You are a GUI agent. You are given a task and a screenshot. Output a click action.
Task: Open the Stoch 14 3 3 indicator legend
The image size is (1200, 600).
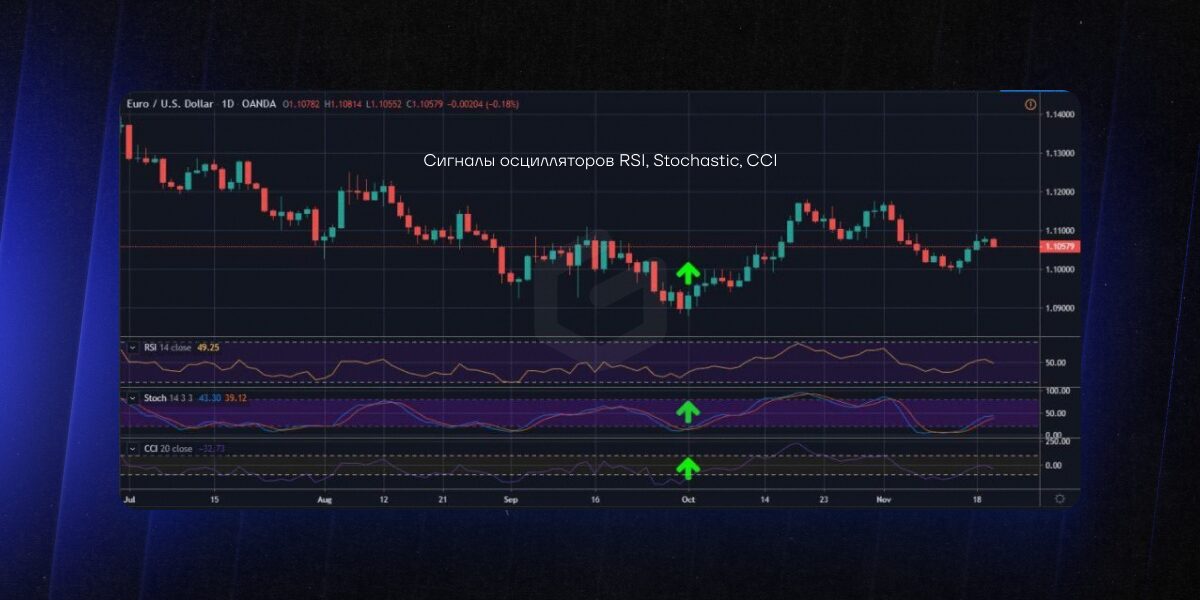coord(168,398)
